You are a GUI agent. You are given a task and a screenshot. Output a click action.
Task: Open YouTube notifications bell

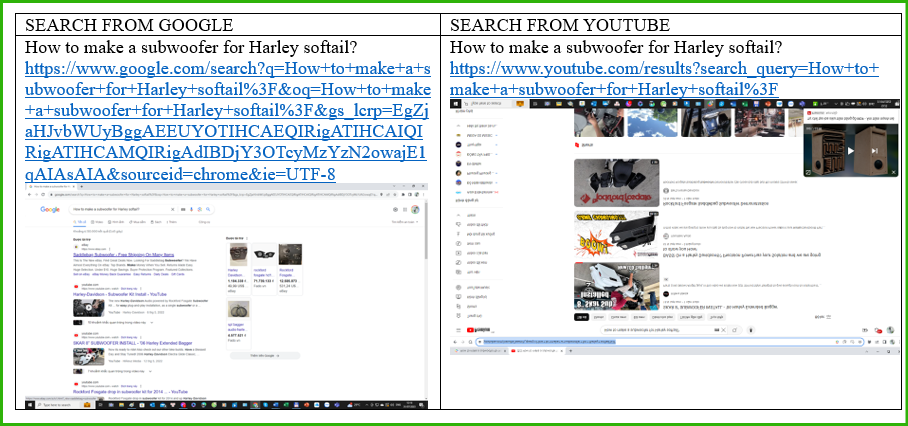pyautogui.click(x=878, y=330)
